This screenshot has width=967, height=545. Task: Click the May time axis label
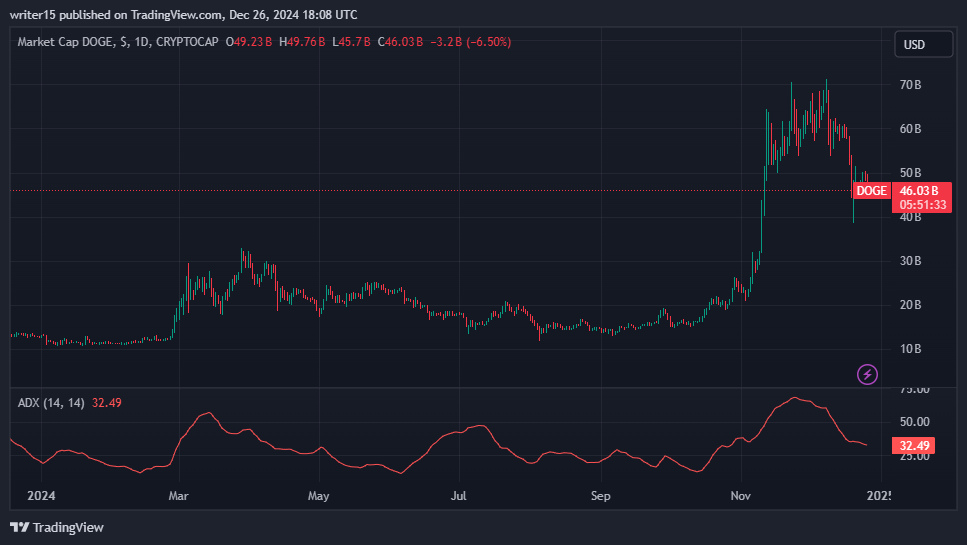pyautogui.click(x=319, y=496)
